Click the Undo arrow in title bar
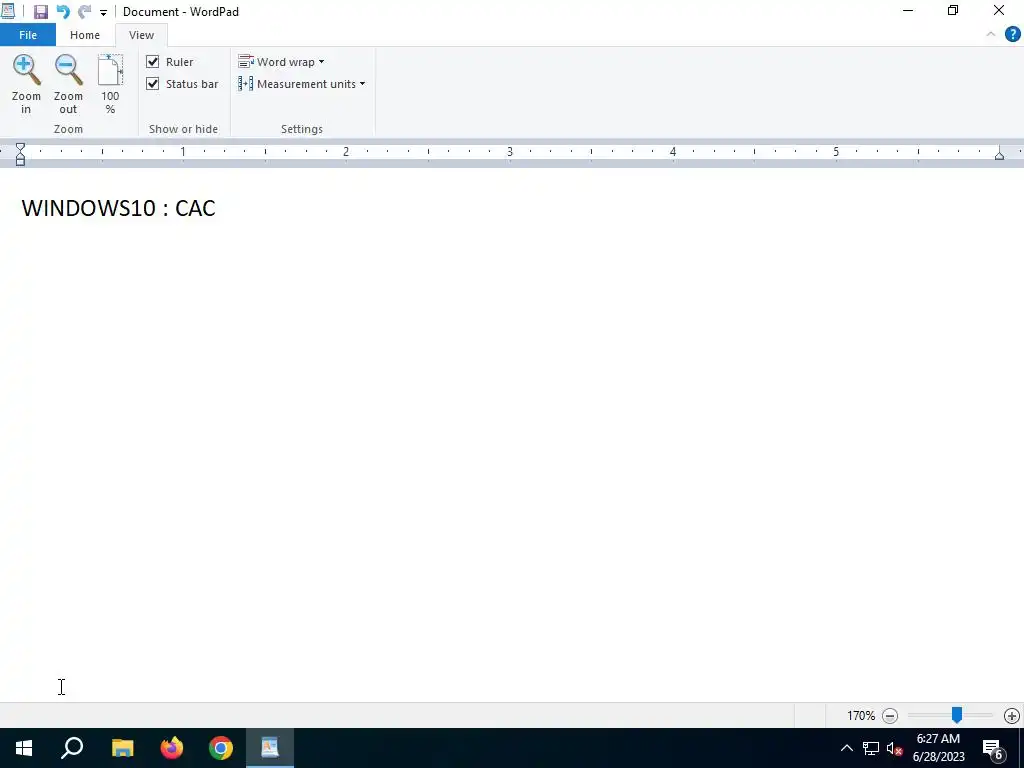 (x=63, y=12)
